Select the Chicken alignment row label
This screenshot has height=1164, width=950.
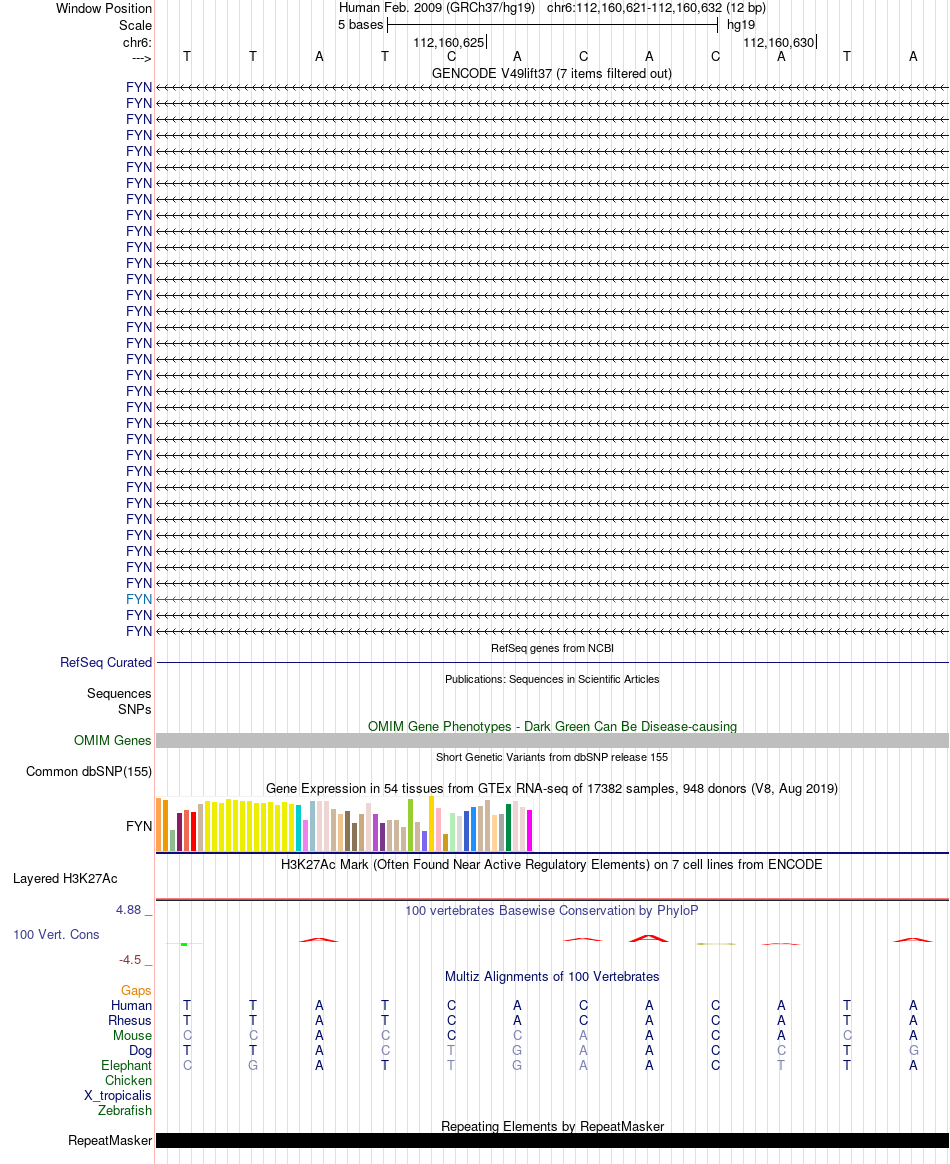pos(128,1080)
